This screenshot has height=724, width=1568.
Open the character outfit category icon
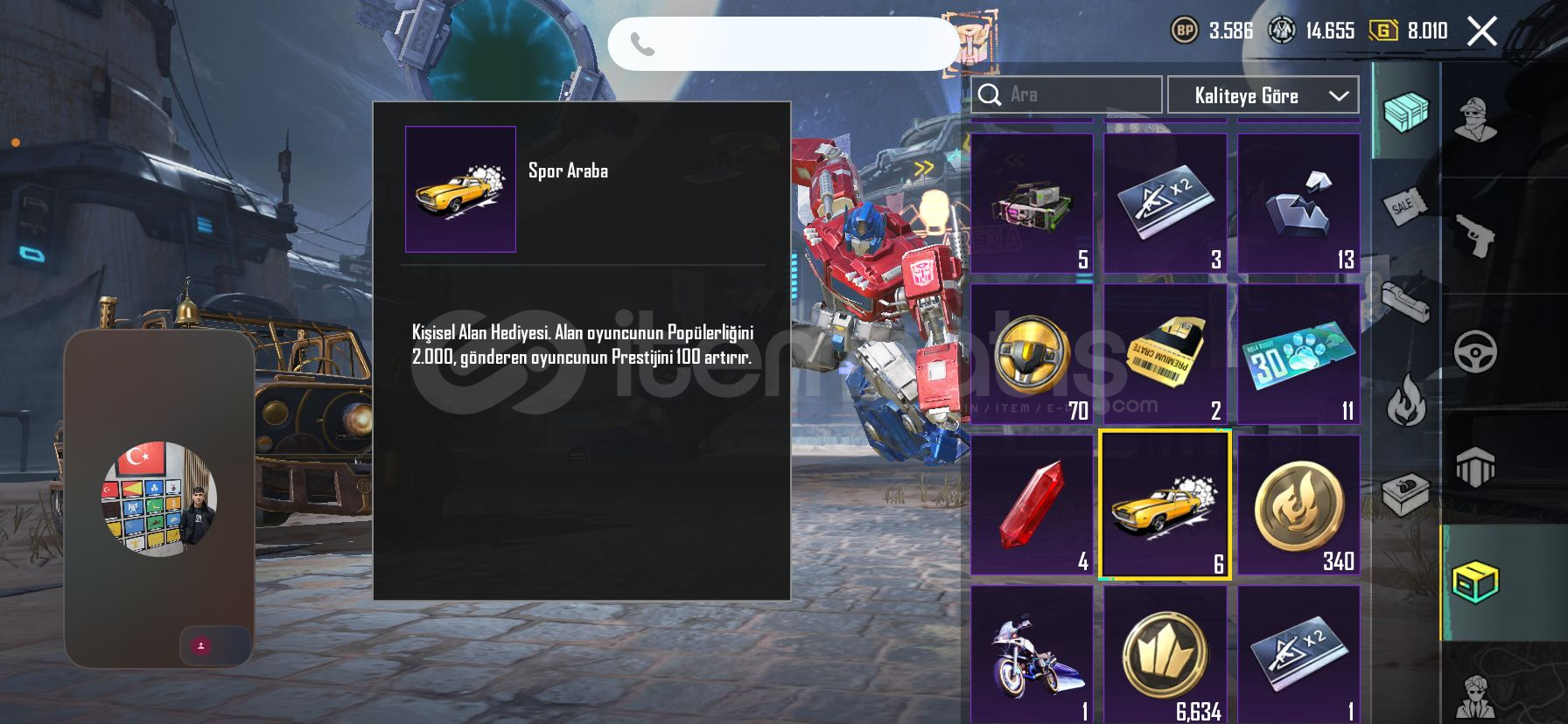click(x=1476, y=119)
